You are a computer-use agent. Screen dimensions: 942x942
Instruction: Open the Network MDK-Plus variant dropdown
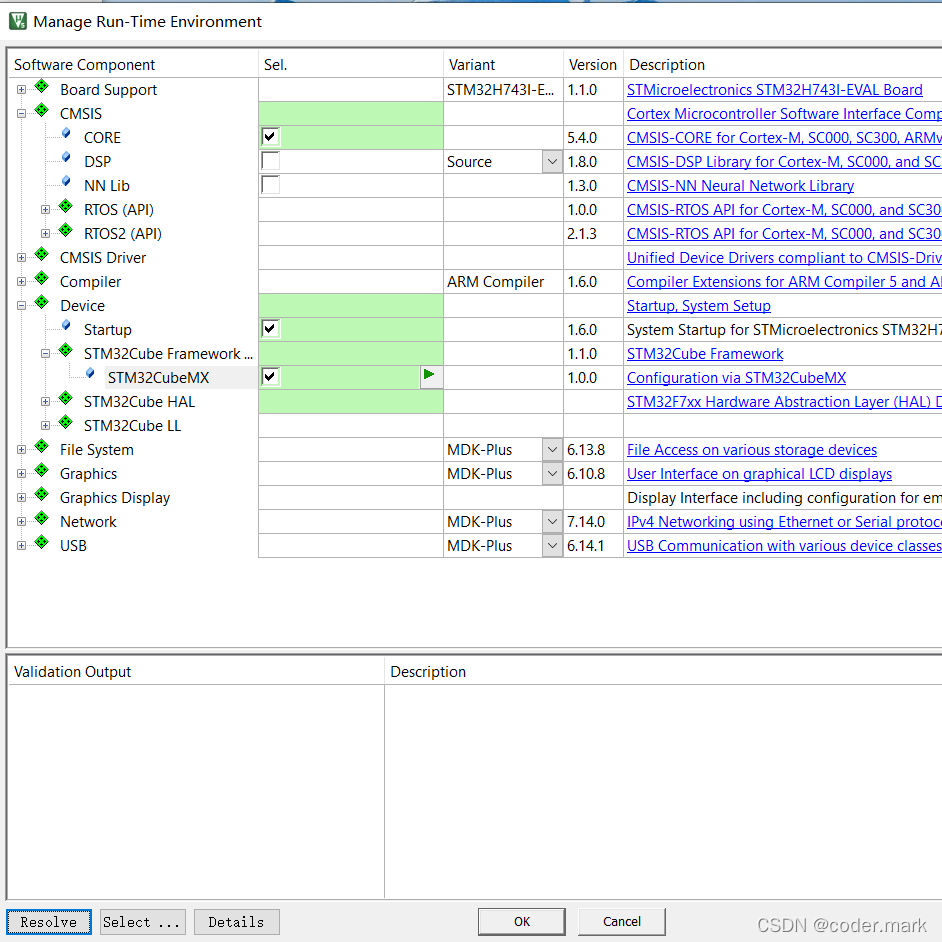tap(552, 522)
